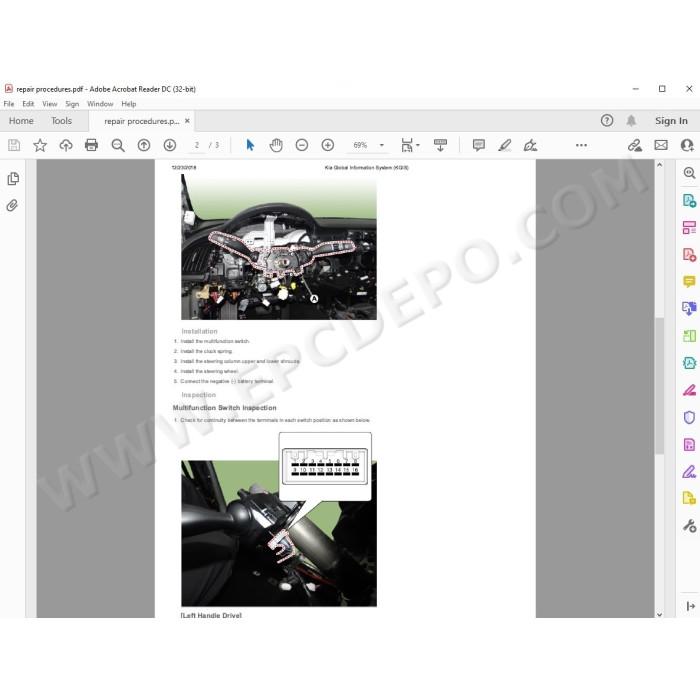Open Fill & Sign tool in right pane

pos(689,471)
